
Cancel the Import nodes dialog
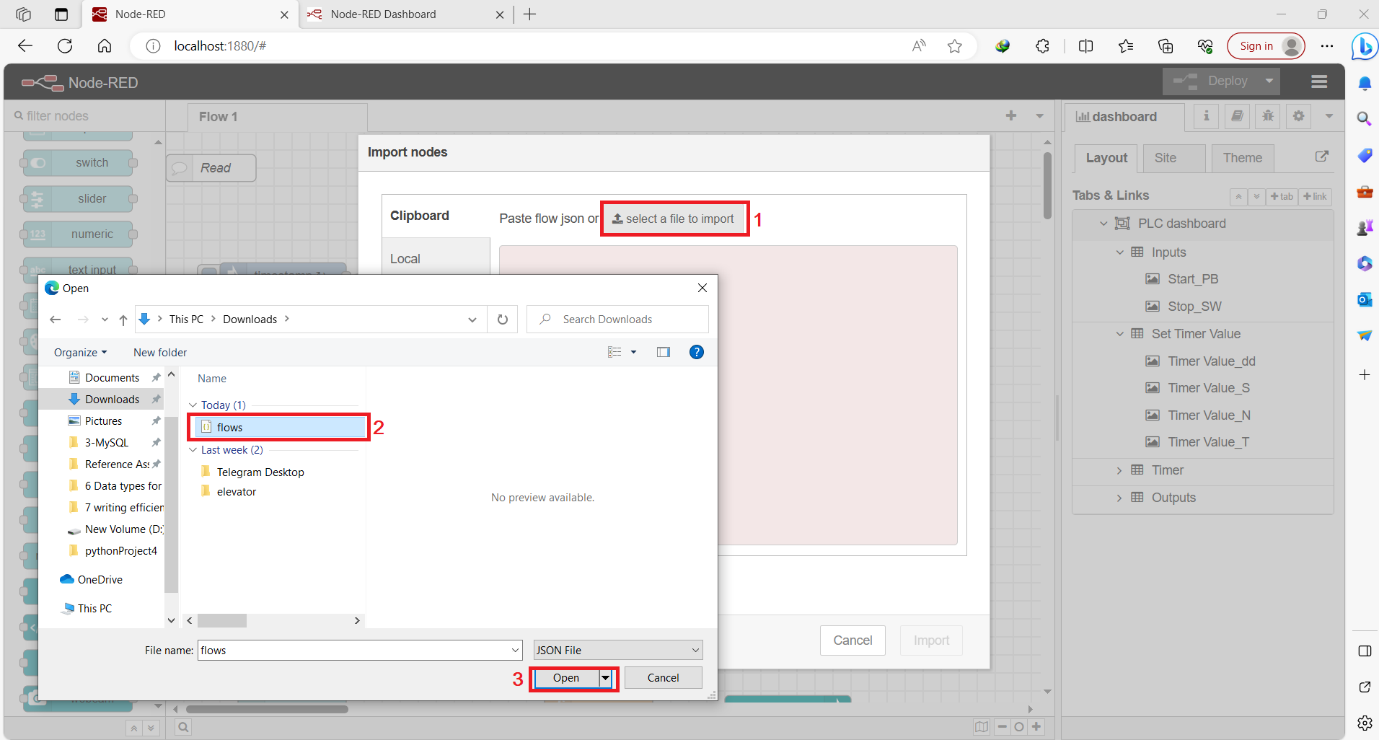click(x=853, y=641)
